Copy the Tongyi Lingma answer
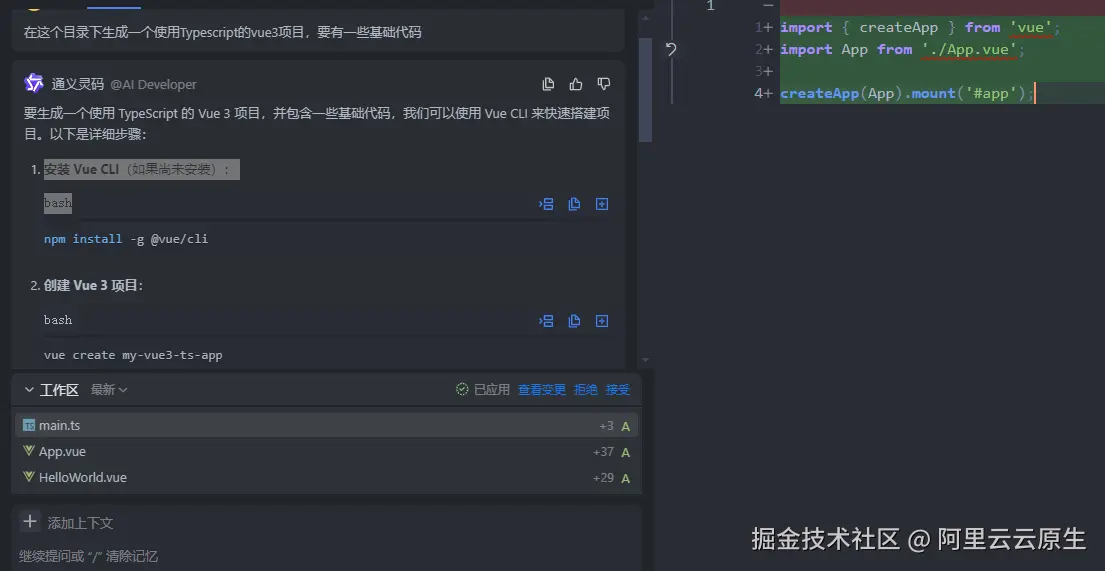Screen dimensions: 1105x571 pos(548,84)
